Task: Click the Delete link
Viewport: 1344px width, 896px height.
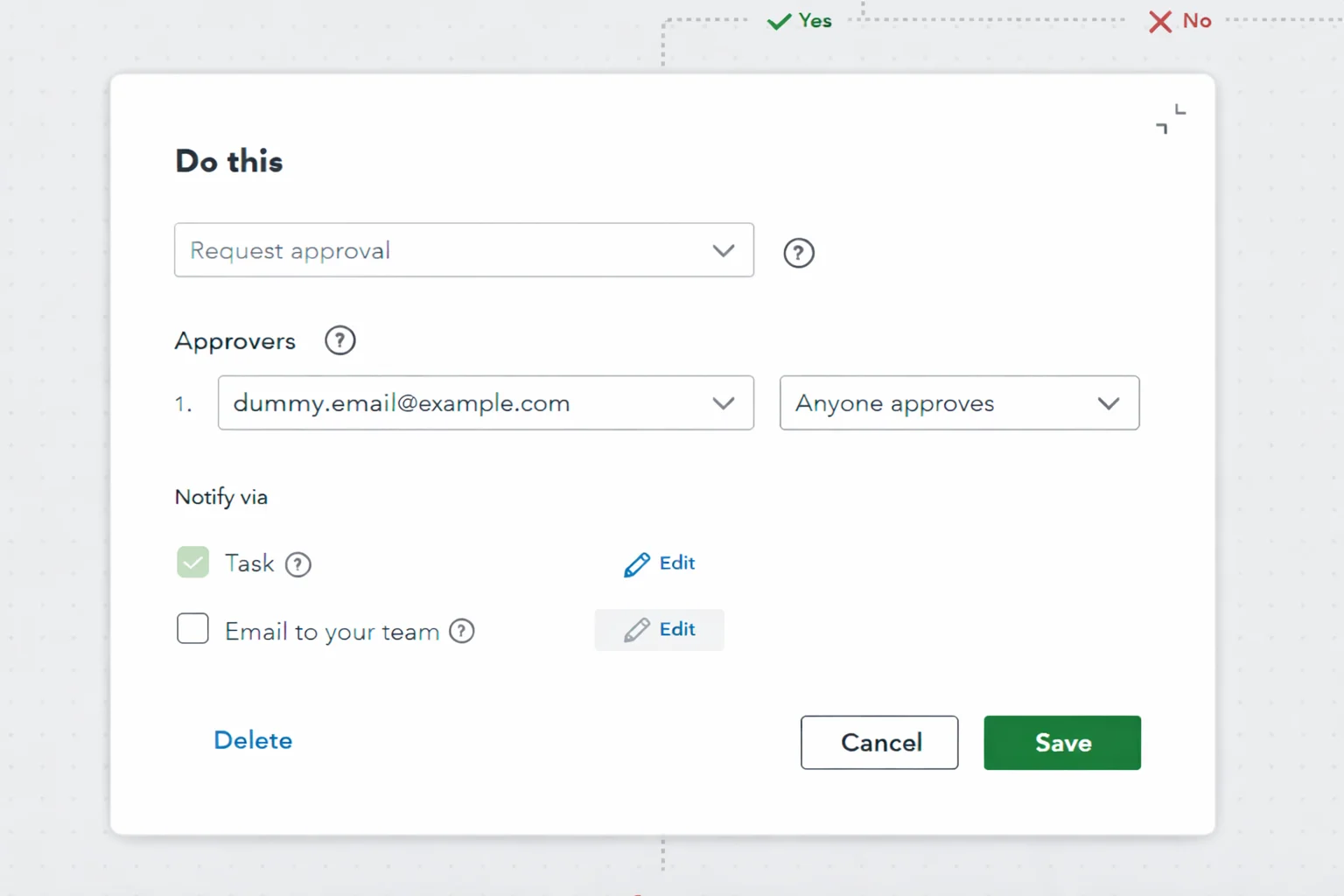Action: click(253, 740)
